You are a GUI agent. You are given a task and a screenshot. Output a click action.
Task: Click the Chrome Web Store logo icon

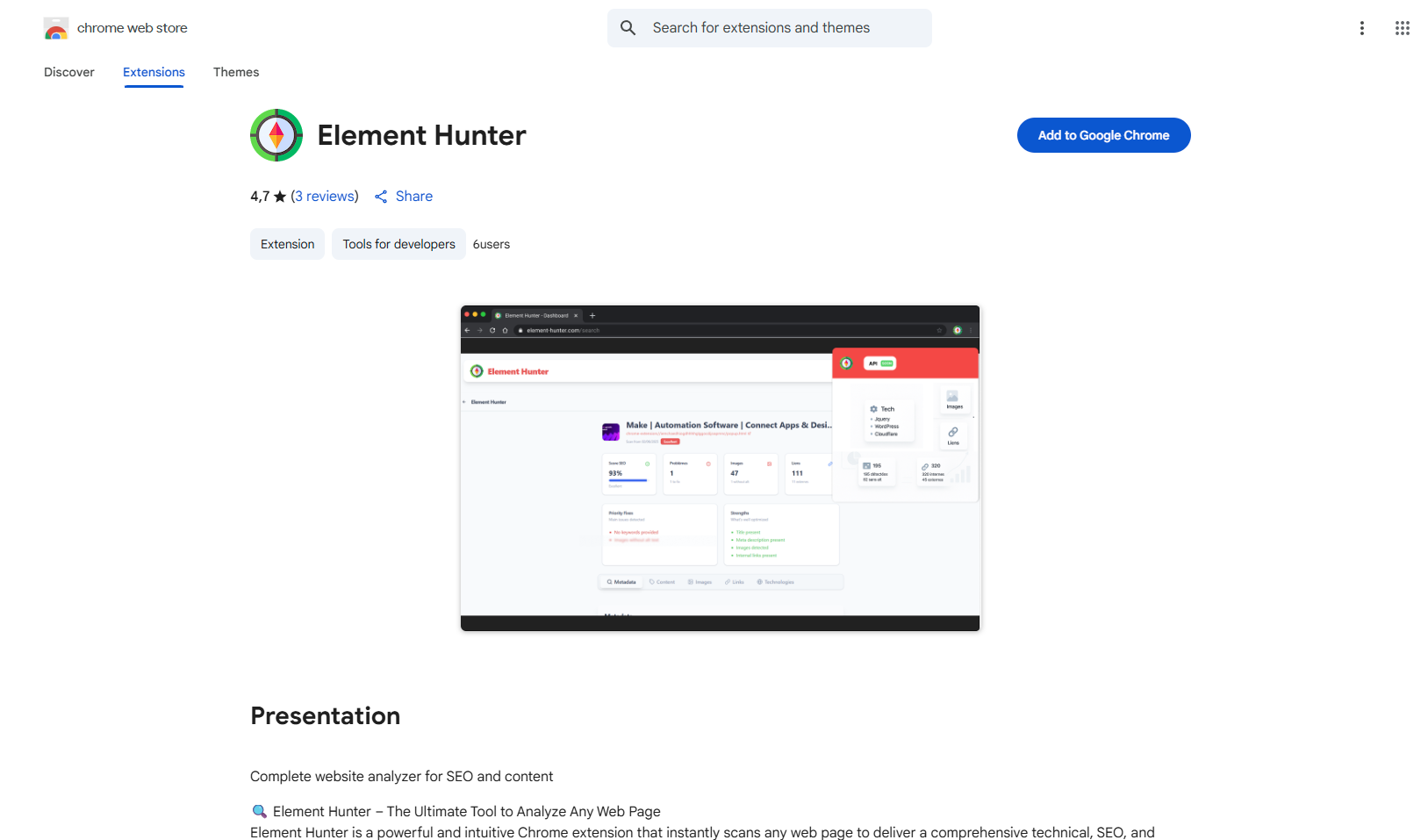click(x=56, y=28)
